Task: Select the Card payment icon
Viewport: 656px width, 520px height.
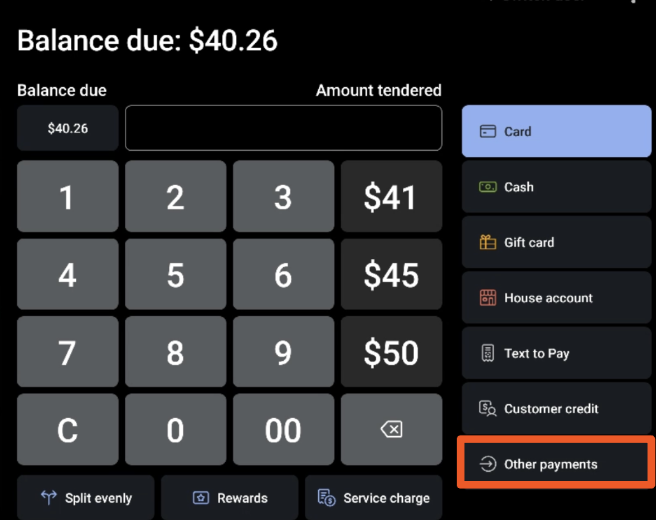Action: (488, 132)
